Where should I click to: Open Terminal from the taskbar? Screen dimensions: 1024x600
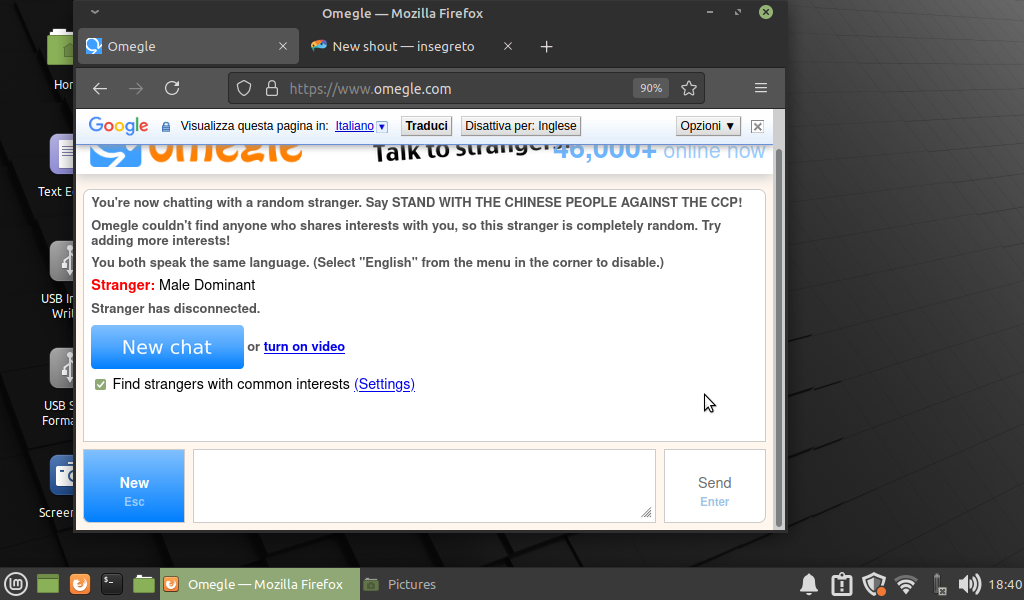coord(112,584)
